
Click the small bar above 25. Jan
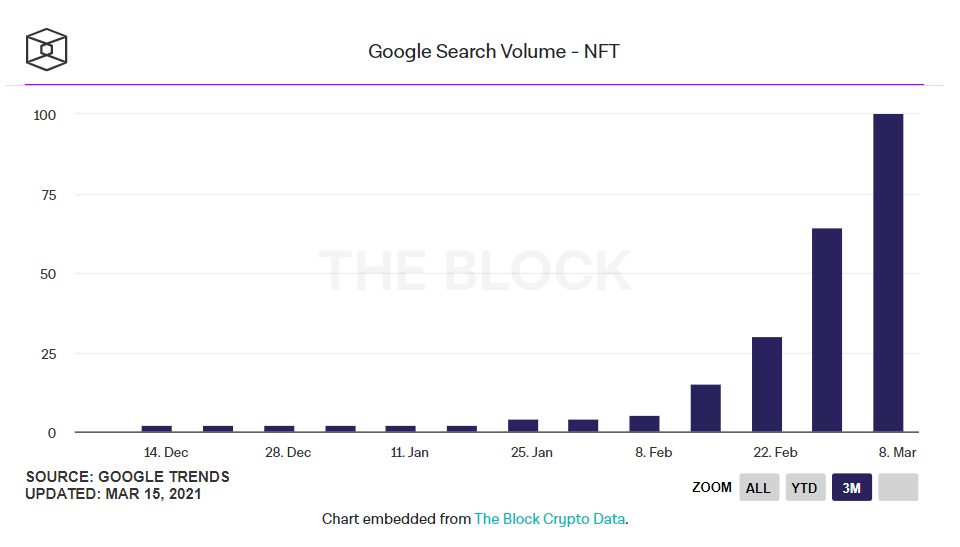tap(522, 426)
